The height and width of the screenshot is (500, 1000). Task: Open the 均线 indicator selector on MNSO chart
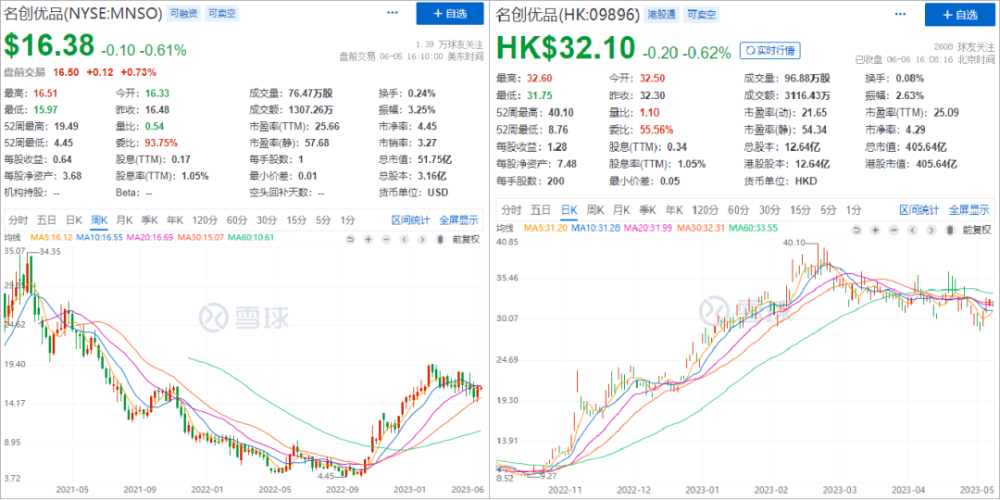[x=12, y=238]
